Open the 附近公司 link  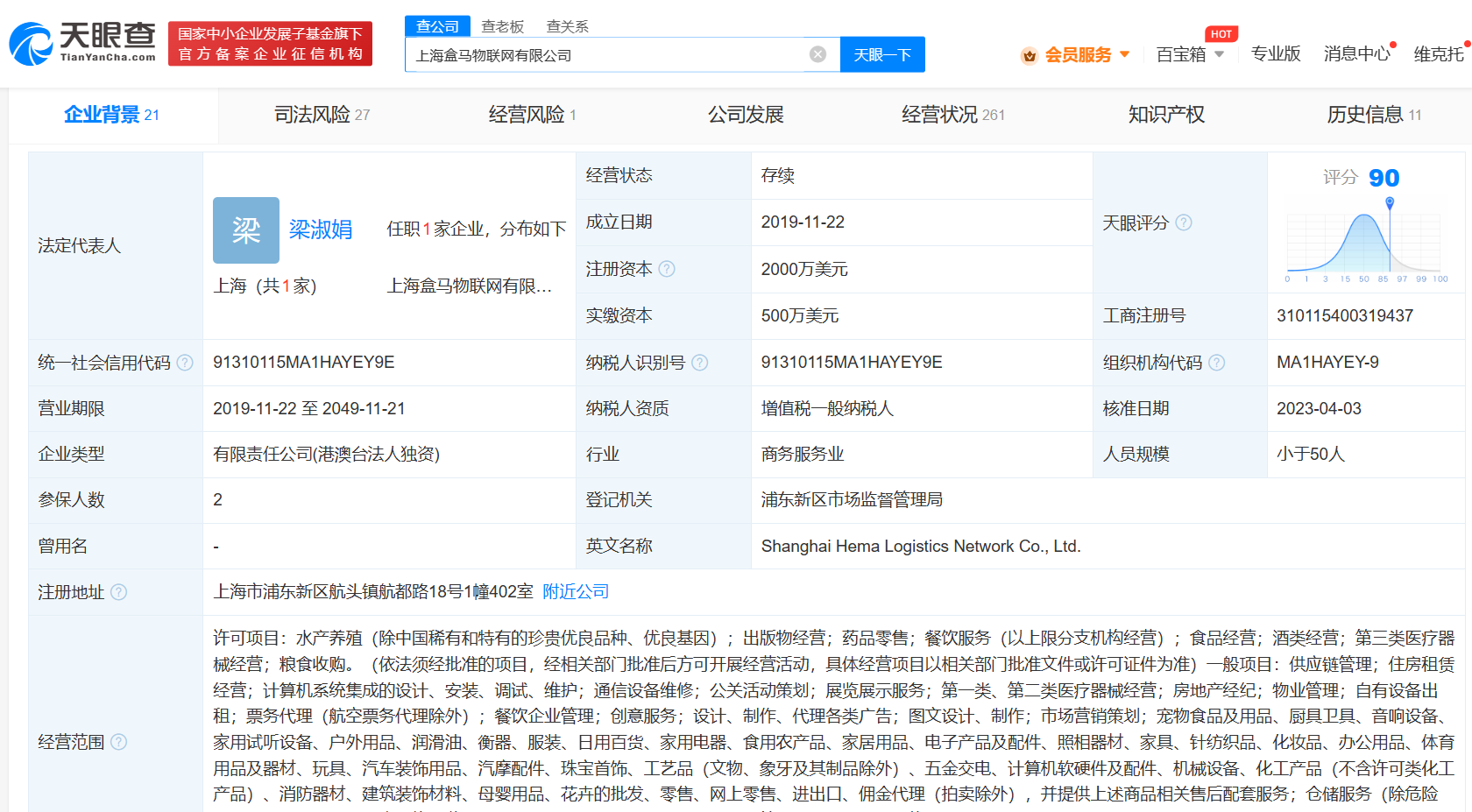pos(575,592)
